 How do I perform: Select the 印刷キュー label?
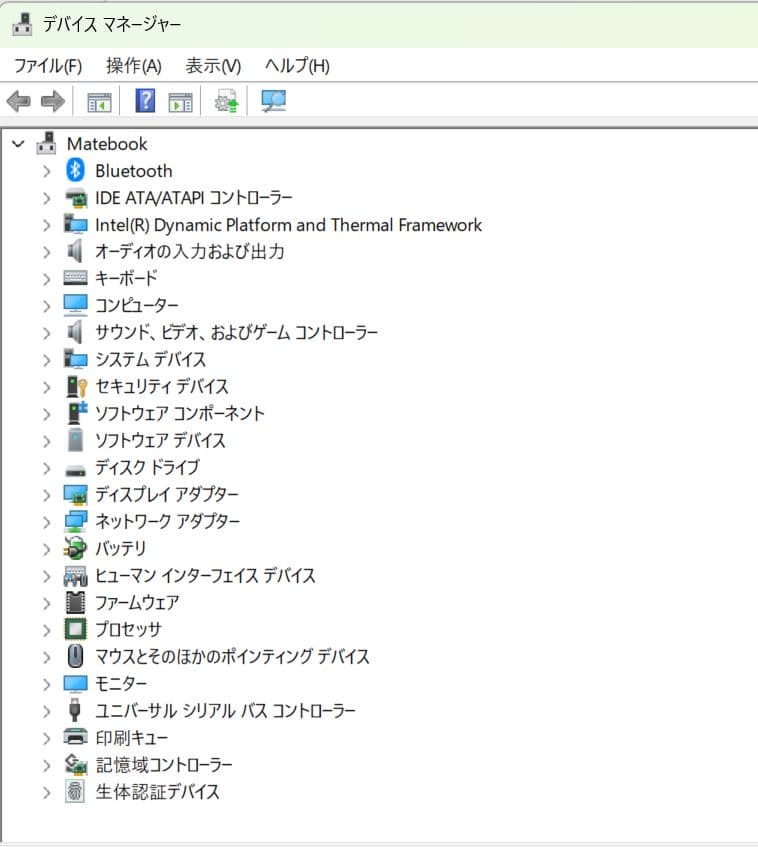pos(131,737)
